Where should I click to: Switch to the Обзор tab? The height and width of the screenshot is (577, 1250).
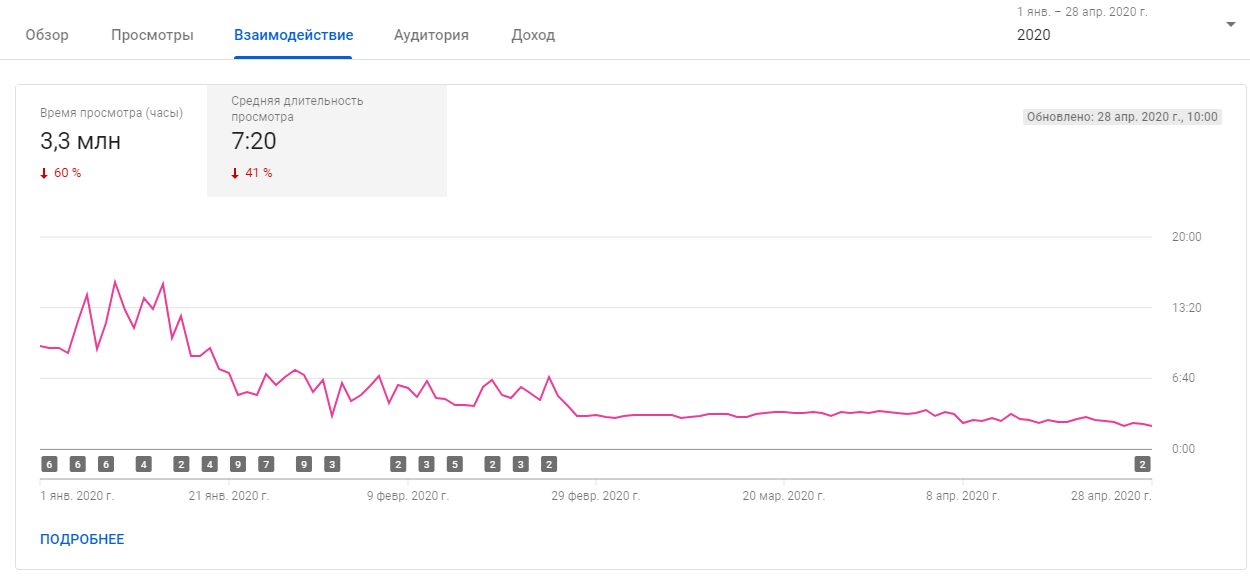(47, 35)
